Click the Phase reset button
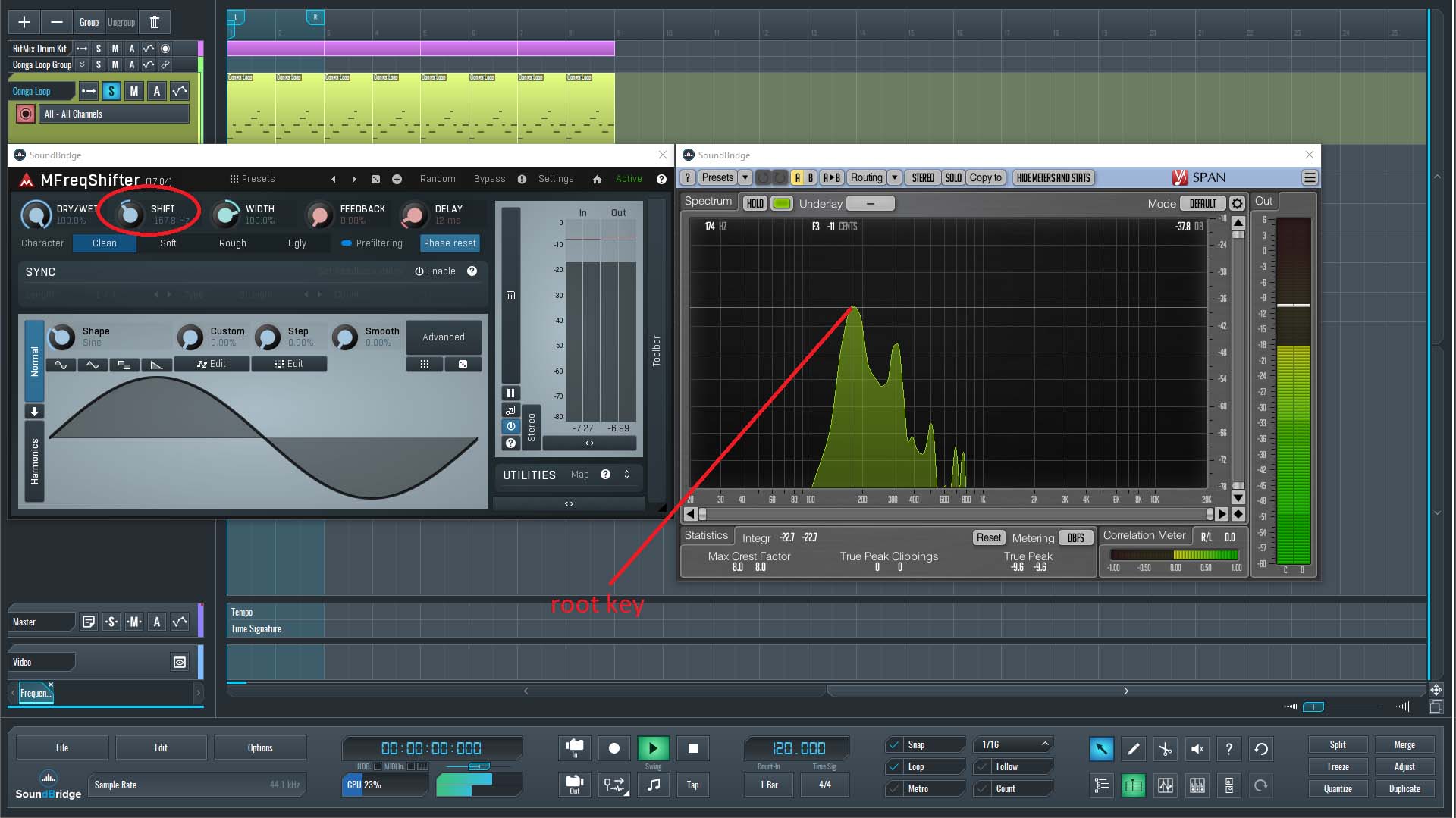The width and height of the screenshot is (1456, 818). tap(450, 243)
